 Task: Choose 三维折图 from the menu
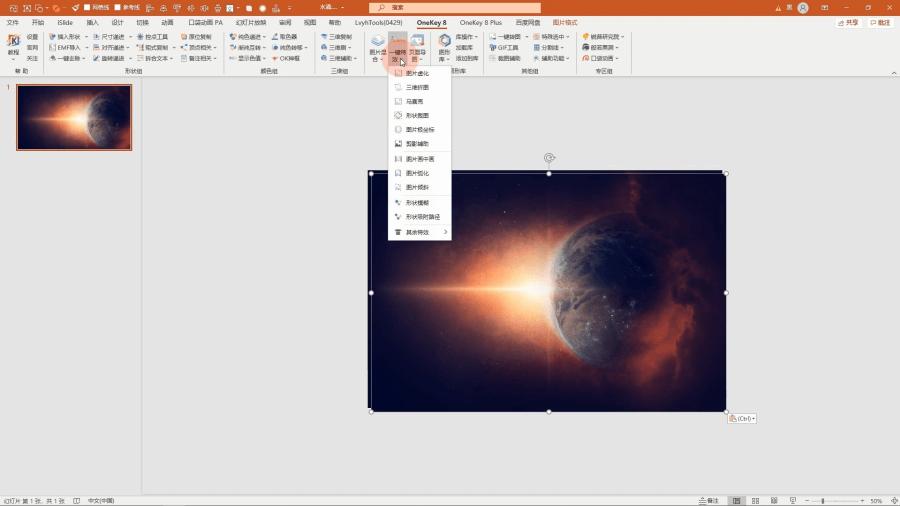point(420,88)
